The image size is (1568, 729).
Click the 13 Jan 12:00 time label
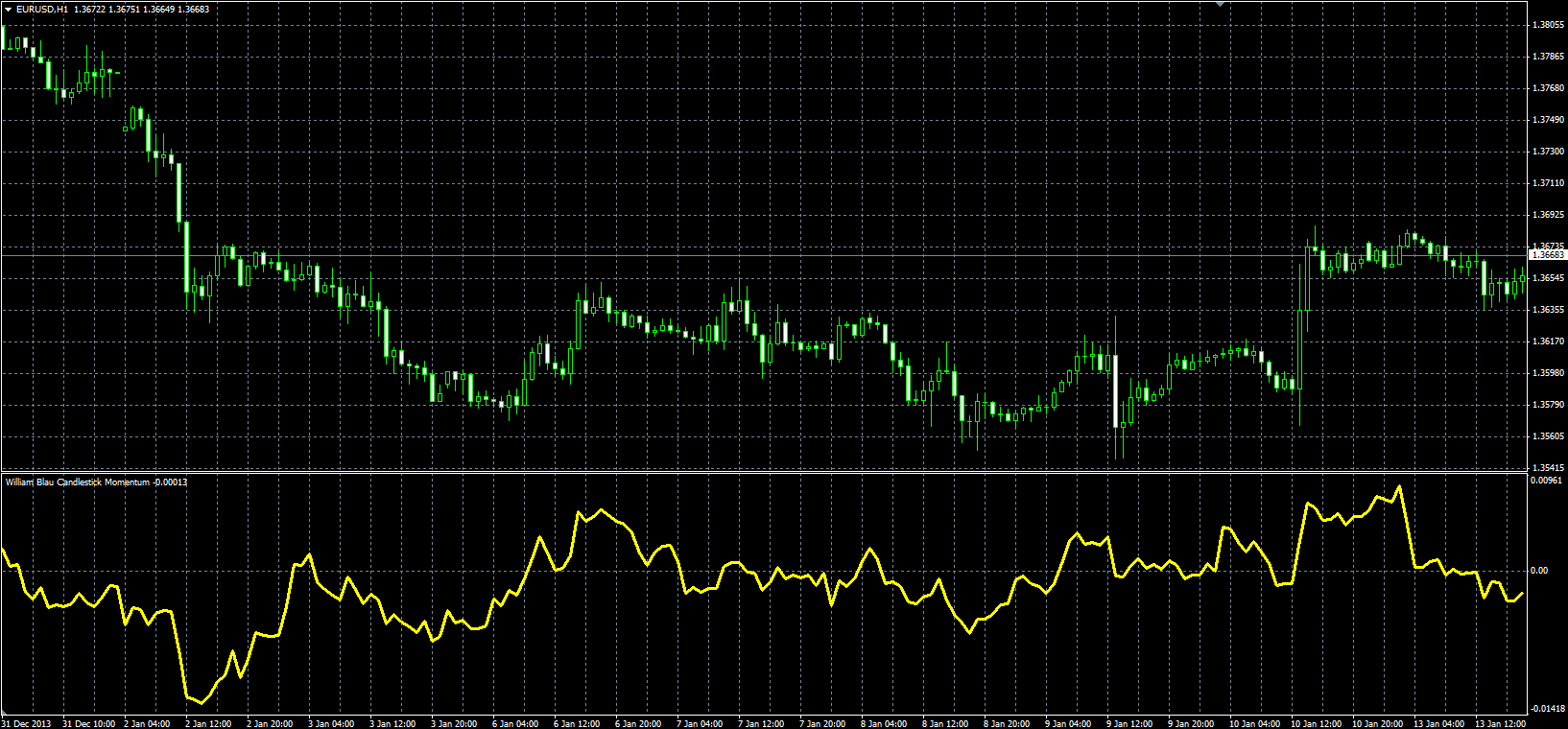click(x=1501, y=724)
